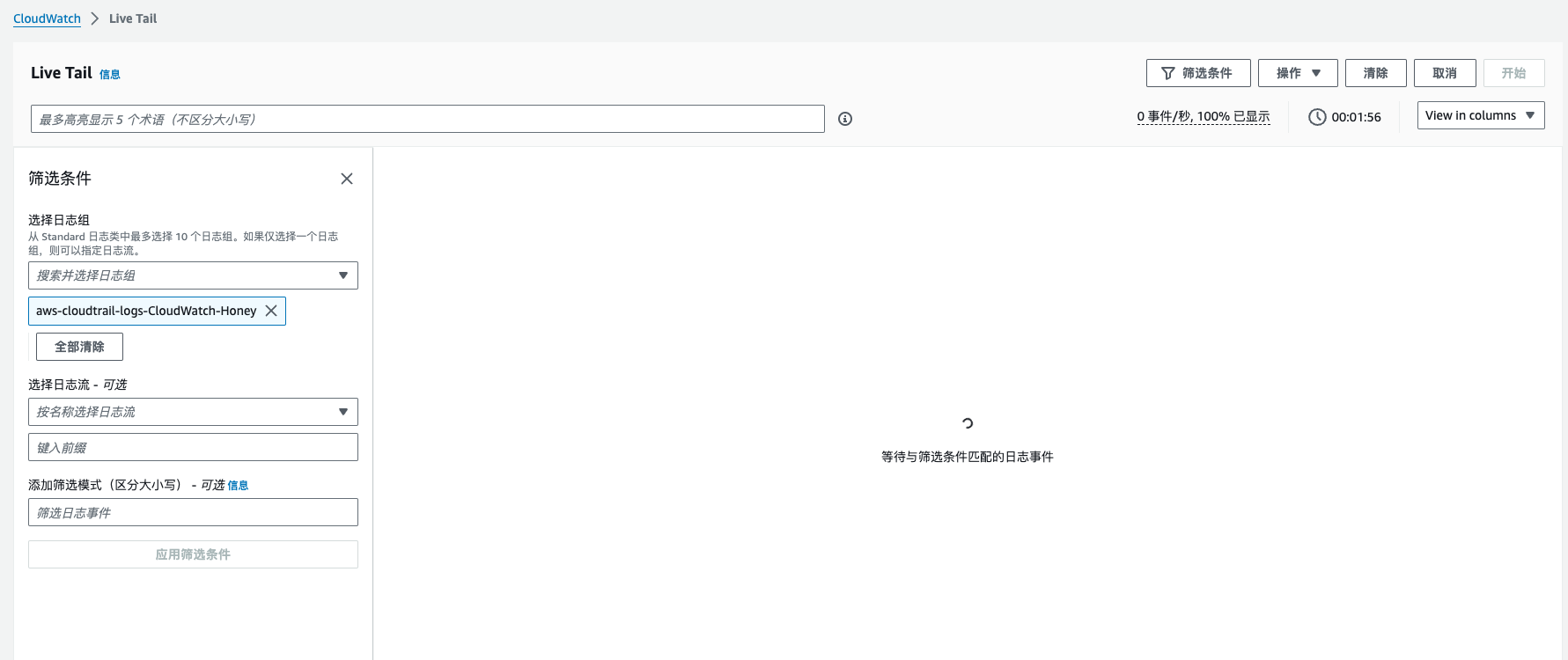Click the info circle beside highlight field
1568x660 pixels.
(x=845, y=119)
